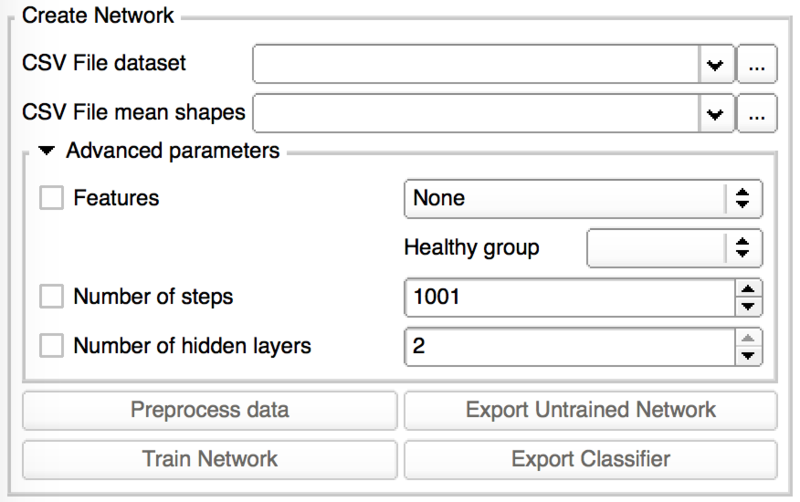Viewport: 800px width, 502px height.
Task: Click the Export Untrained Network button
Action: coord(590,410)
